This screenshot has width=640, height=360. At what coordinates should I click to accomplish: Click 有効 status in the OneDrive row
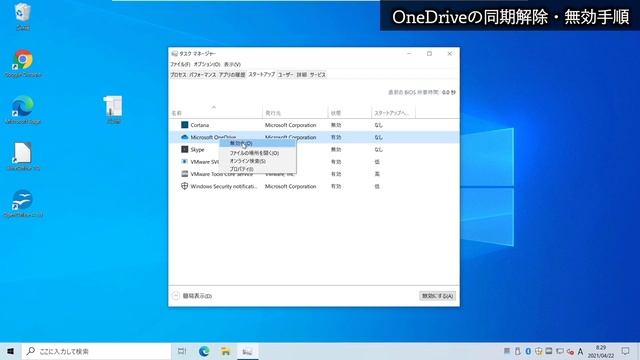336,138
